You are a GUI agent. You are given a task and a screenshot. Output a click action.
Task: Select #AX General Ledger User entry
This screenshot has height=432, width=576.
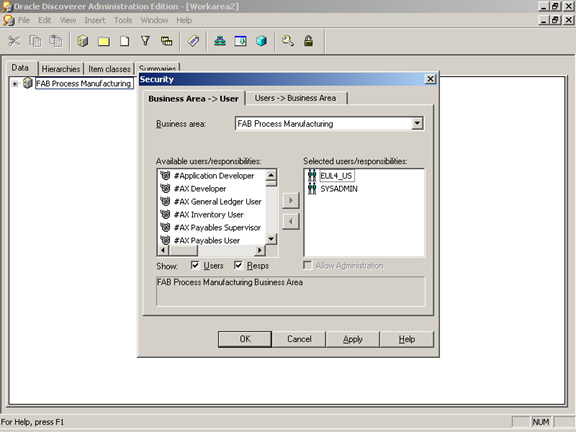(217, 202)
